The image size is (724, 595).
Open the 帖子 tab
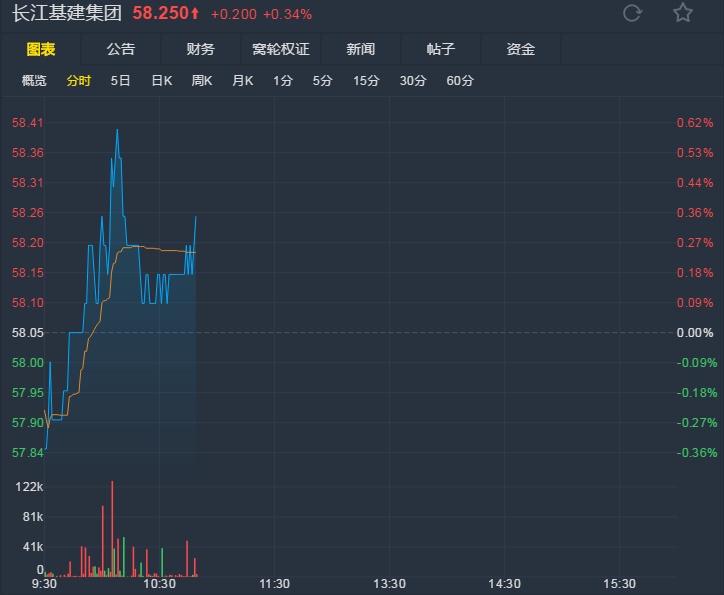point(440,50)
